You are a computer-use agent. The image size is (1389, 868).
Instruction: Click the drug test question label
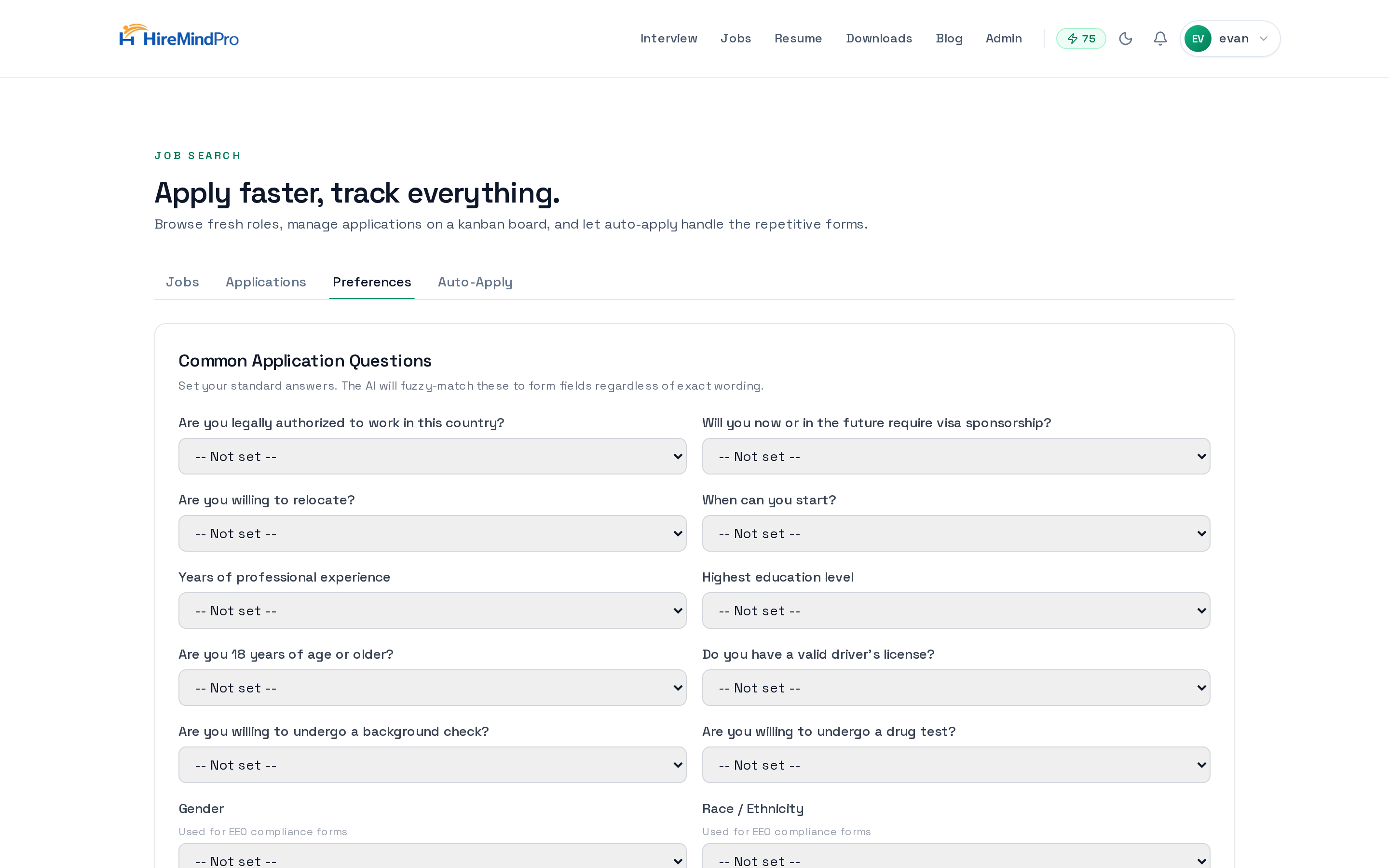pos(829,732)
